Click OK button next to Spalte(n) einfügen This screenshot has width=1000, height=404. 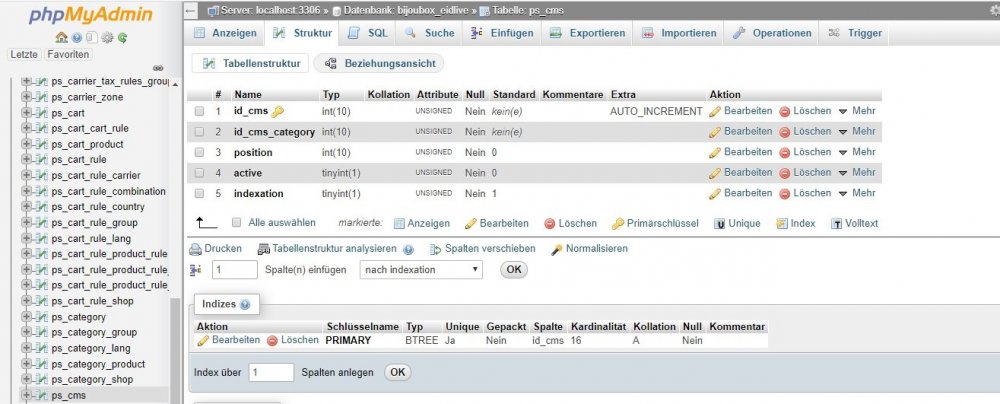(x=514, y=269)
